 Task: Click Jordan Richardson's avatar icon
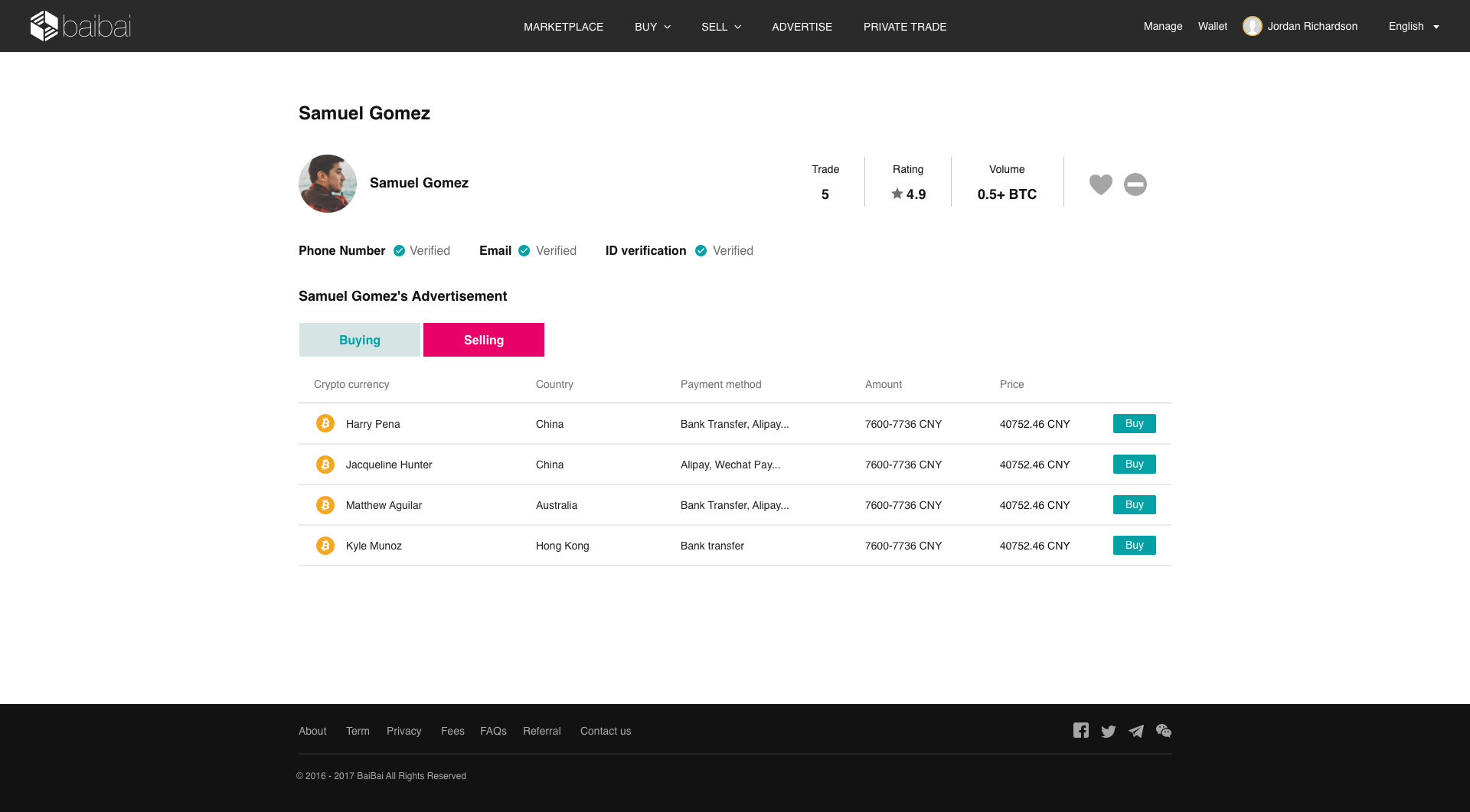[1252, 26]
